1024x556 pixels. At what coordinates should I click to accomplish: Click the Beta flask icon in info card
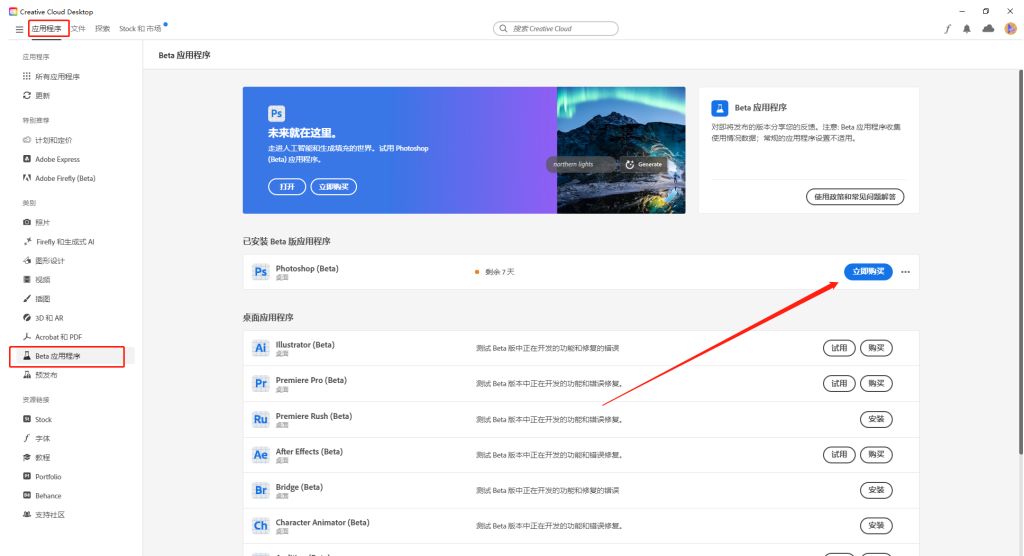click(x=720, y=108)
